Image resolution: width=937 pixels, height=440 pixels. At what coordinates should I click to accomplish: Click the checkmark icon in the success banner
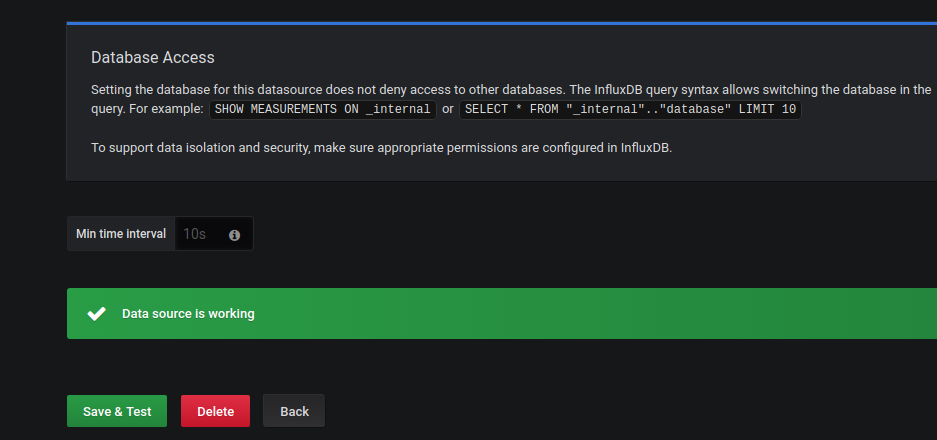coord(96,314)
